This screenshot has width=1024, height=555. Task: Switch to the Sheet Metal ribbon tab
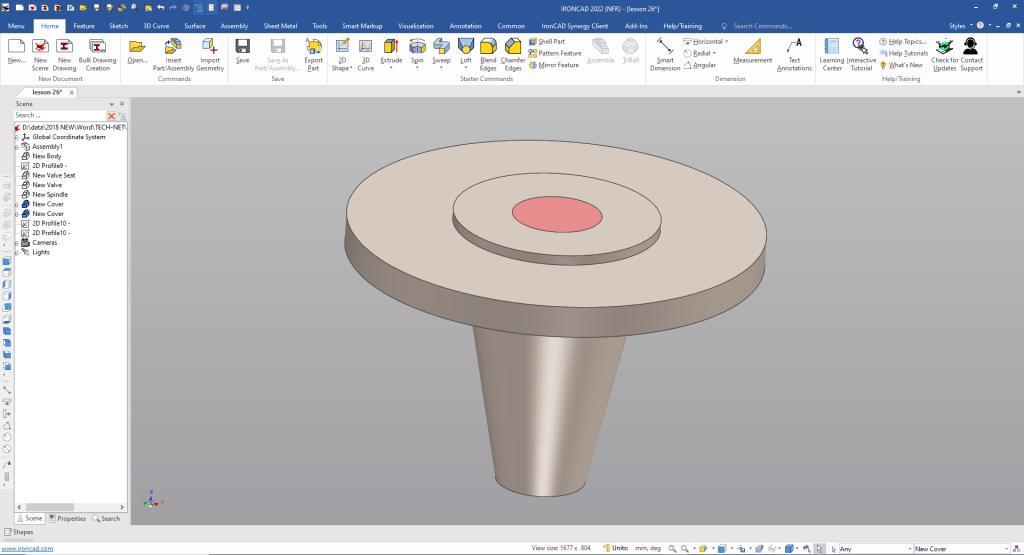click(280, 25)
